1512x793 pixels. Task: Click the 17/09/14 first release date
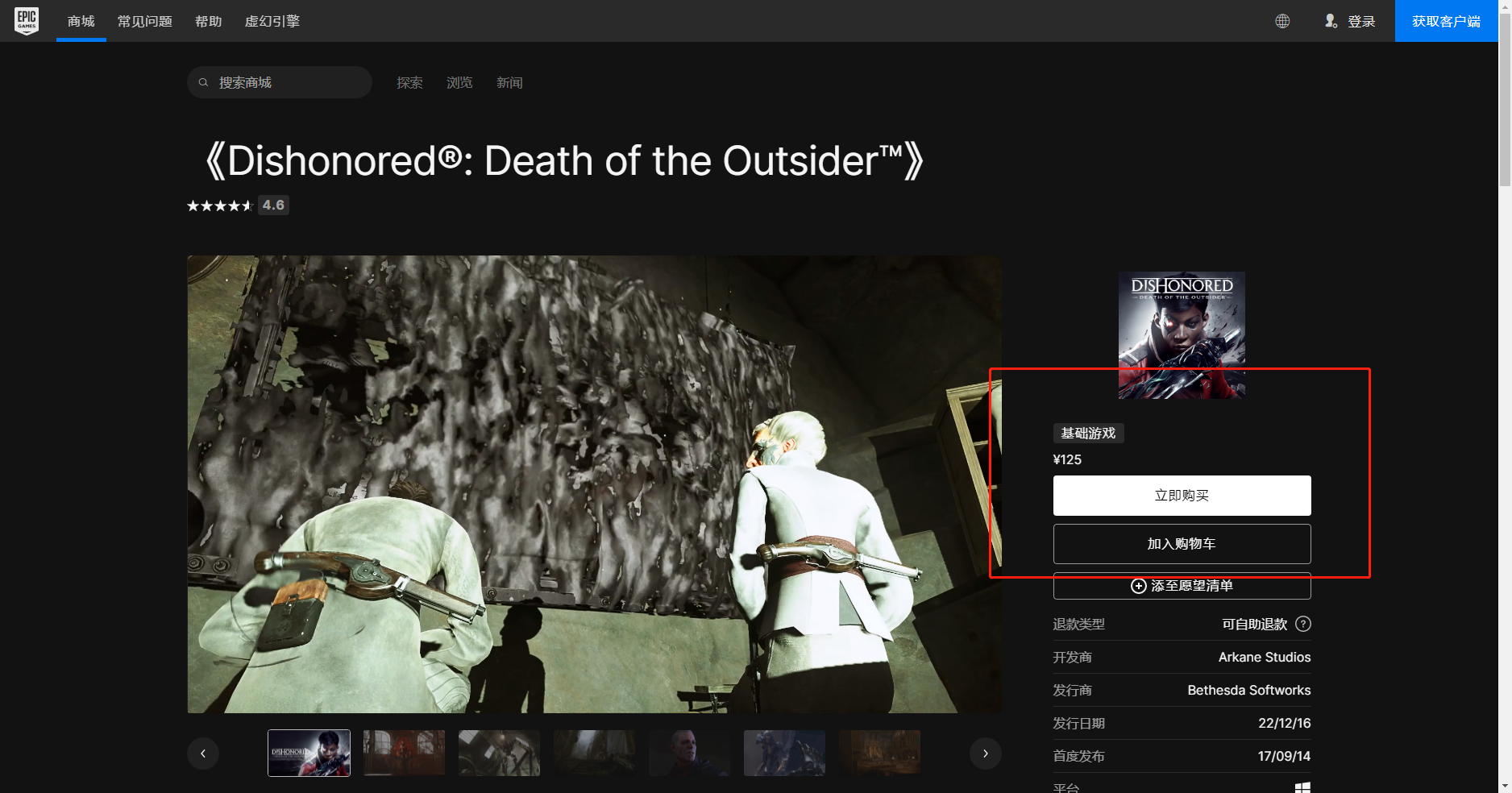click(x=1285, y=757)
